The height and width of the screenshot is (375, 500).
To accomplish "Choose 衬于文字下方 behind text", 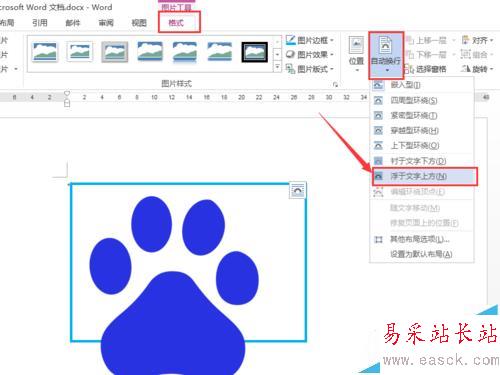I will tap(422, 161).
